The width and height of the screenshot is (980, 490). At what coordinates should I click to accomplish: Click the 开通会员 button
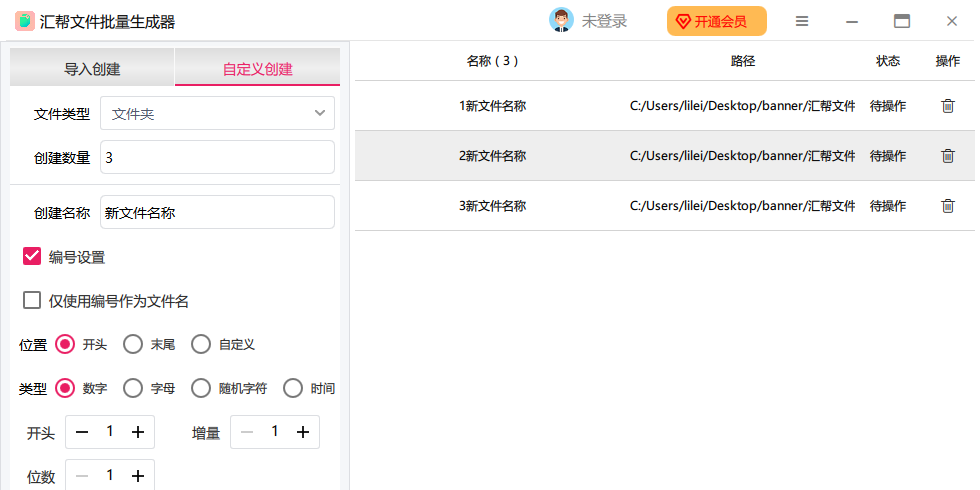click(716, 21)
